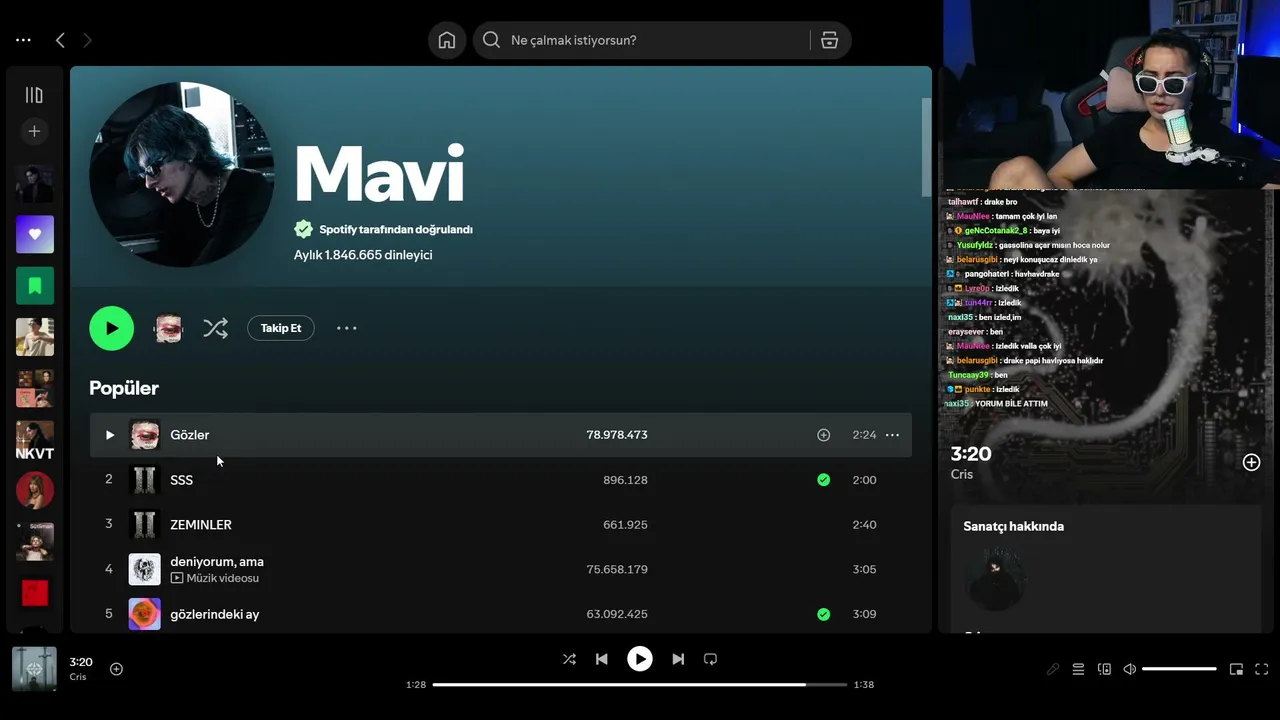Open the Home page

pos(447,40)
